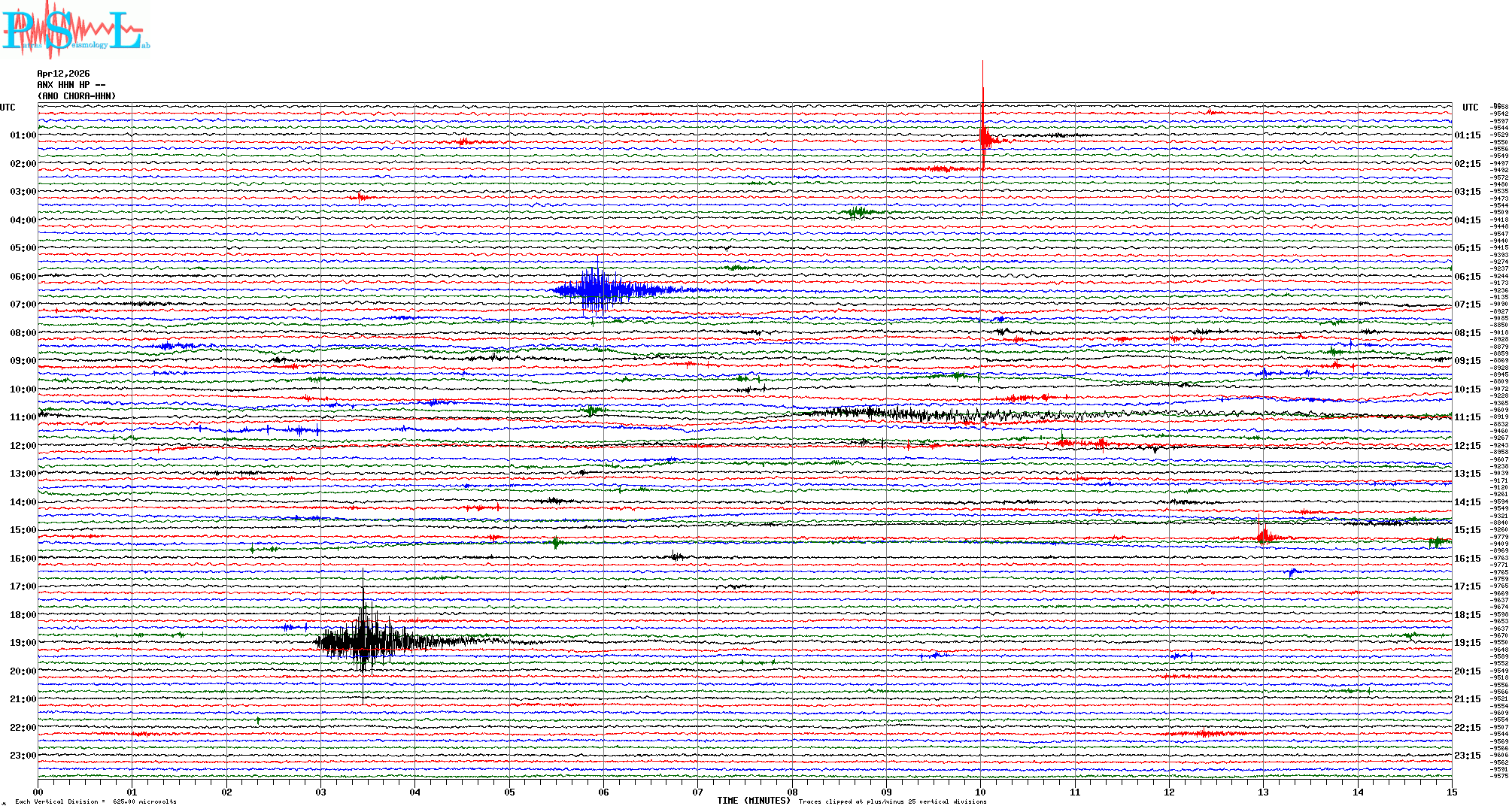Click the minute 15 tick label
The width and height of the screenshot is (1512, 812).
click(x=1451, y=792)
